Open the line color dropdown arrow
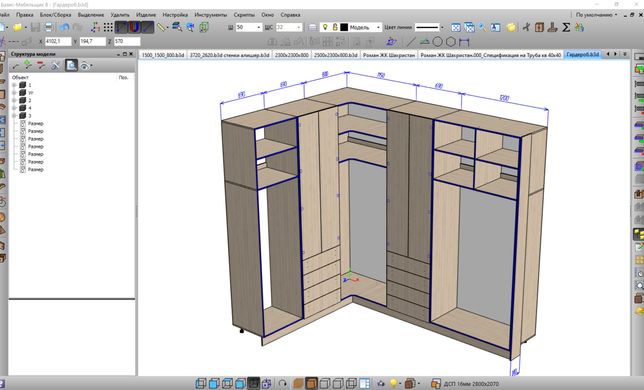Viewport: 644px width, 390px height. (442, 28)
